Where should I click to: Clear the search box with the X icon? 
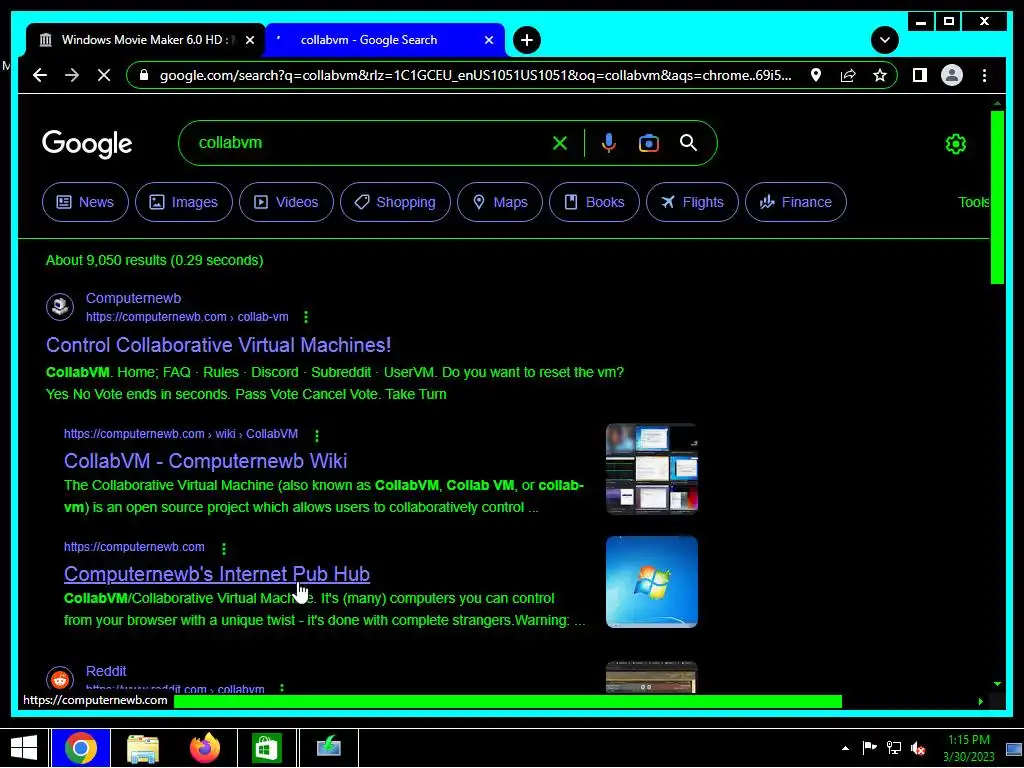[560, 143]
